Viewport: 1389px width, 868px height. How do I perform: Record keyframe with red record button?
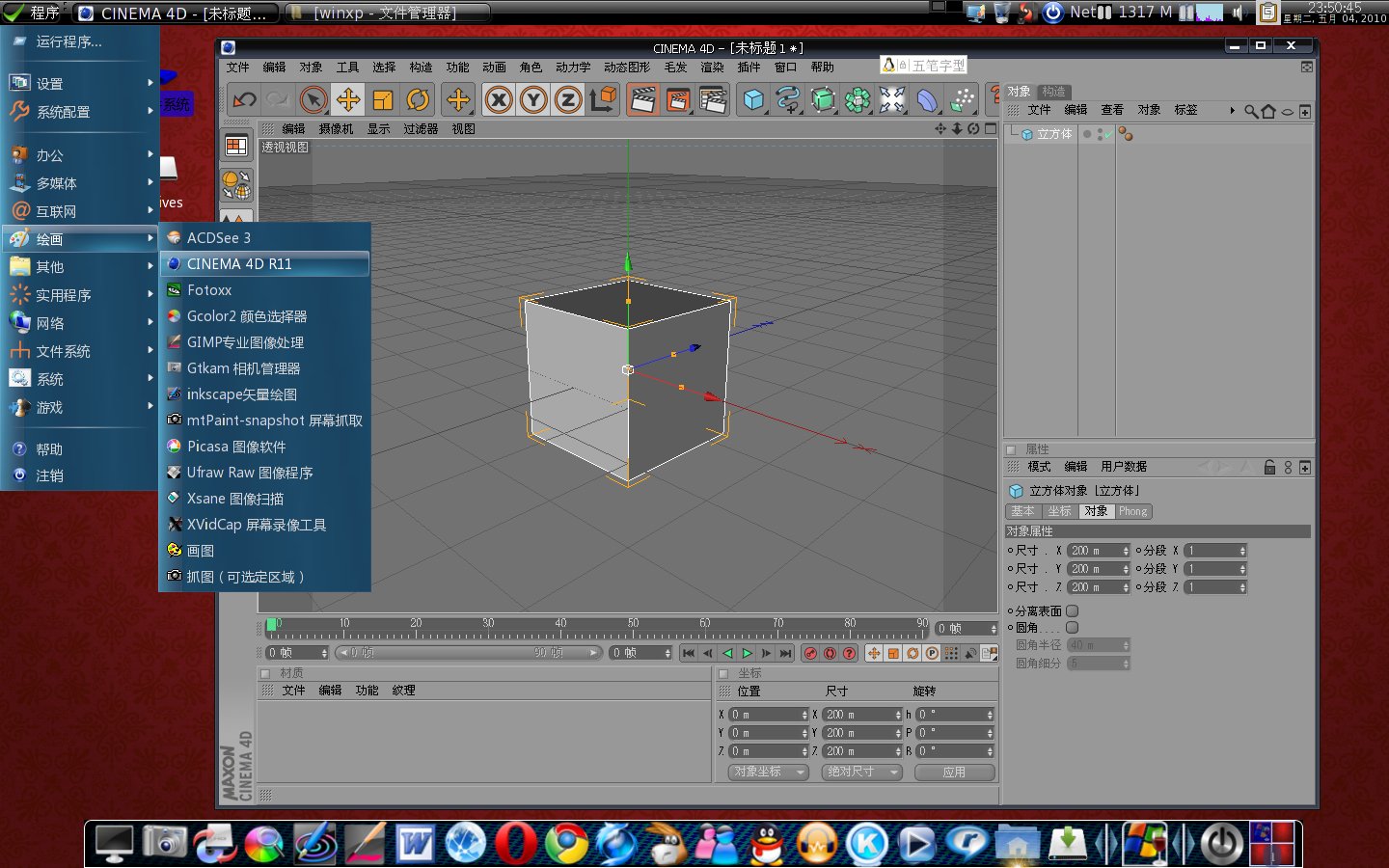tap(810, 653)
